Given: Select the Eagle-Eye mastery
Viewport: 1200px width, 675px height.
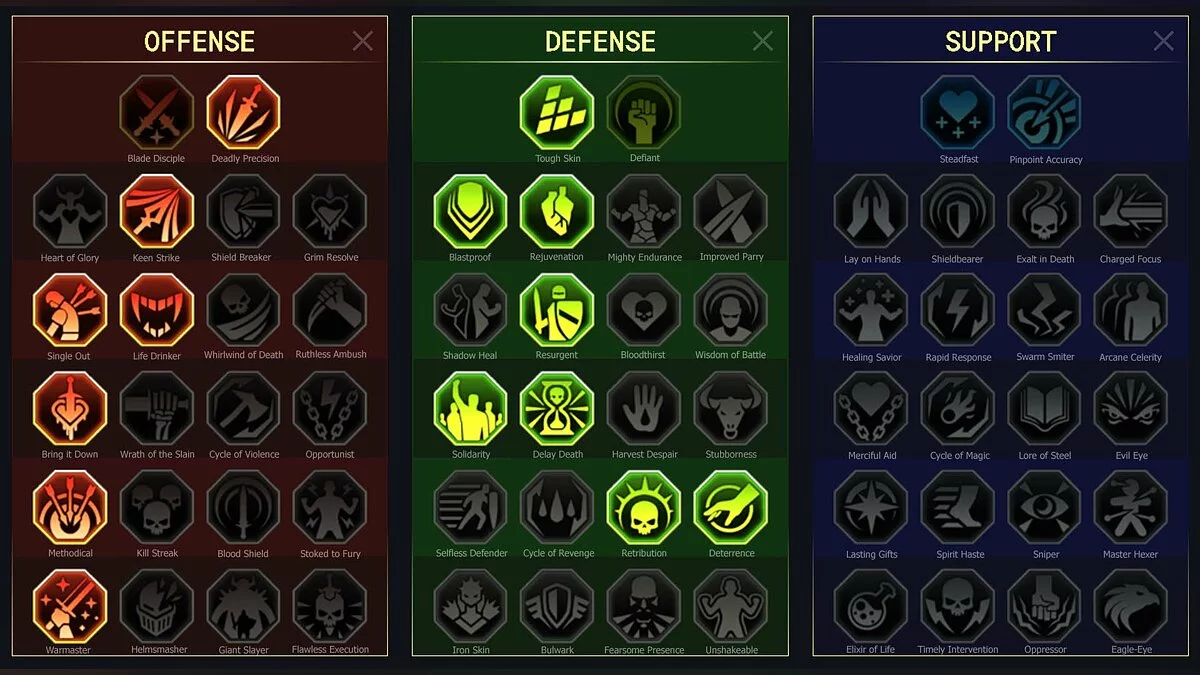Looking at the screenshot, I should click(1131, 606).
